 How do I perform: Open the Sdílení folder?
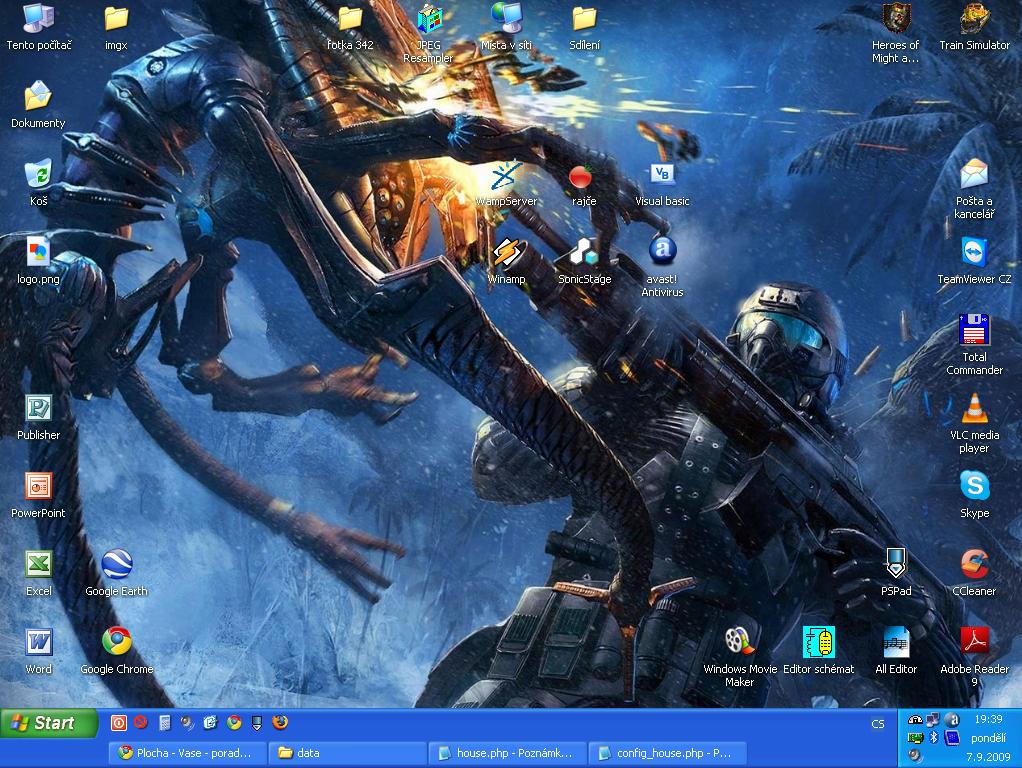pyautogui.click(x=584, y=27)
